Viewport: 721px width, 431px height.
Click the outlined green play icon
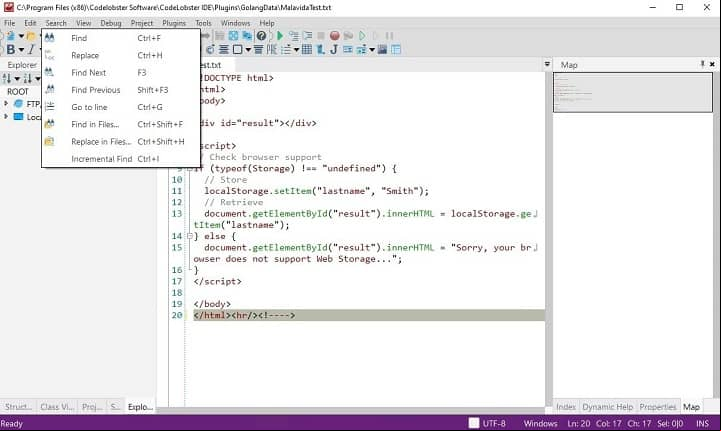pos(362,36)
